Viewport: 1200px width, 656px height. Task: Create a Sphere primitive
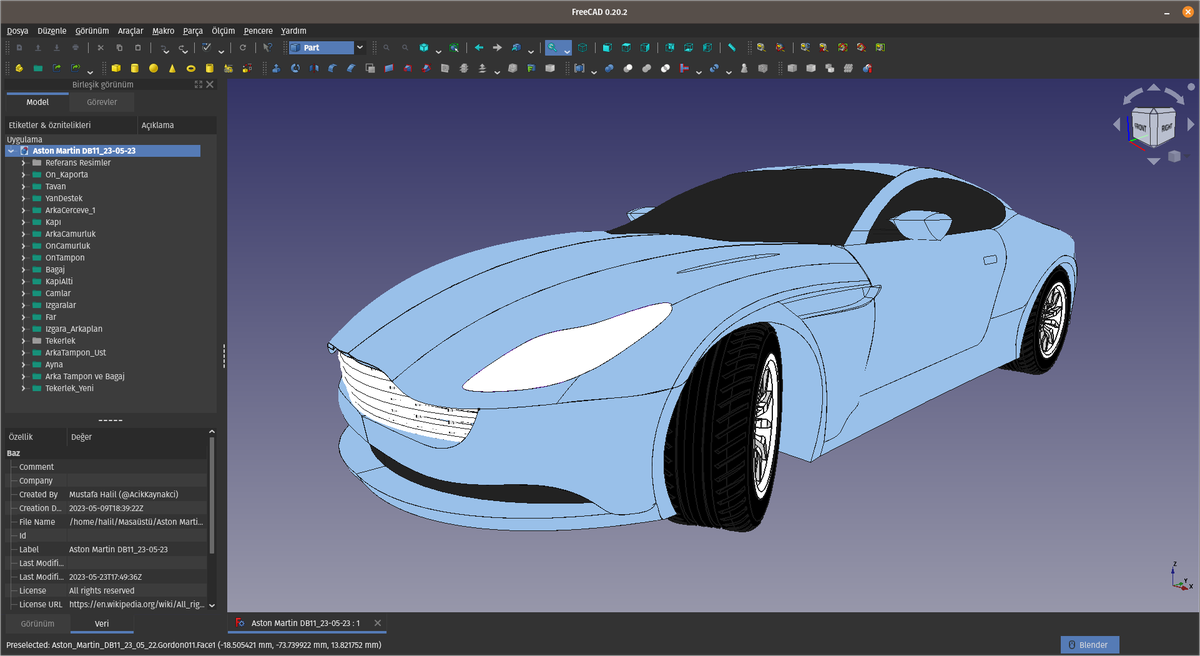tap(153, 68)
